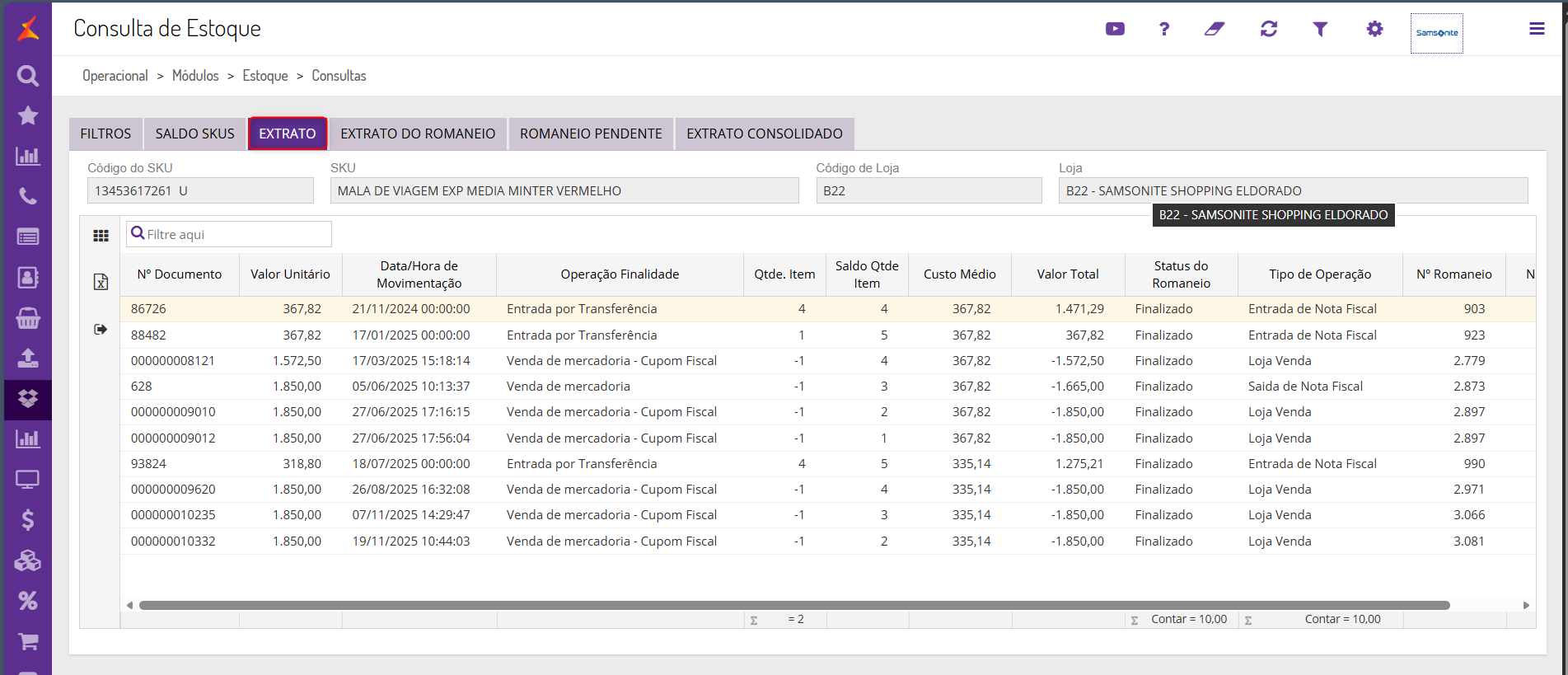Image resolution: width=1568 pixels, height=675 pixels.
Task: Open the grid column chooser icon
Action: (x=101, y=236)
